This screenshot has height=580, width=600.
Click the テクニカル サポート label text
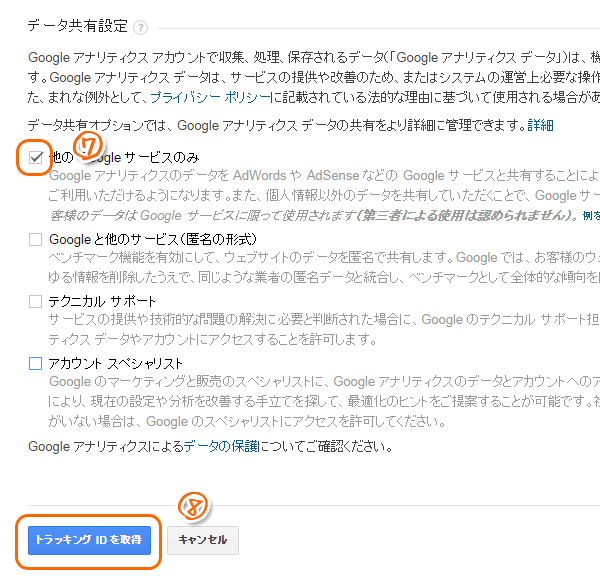102,301
